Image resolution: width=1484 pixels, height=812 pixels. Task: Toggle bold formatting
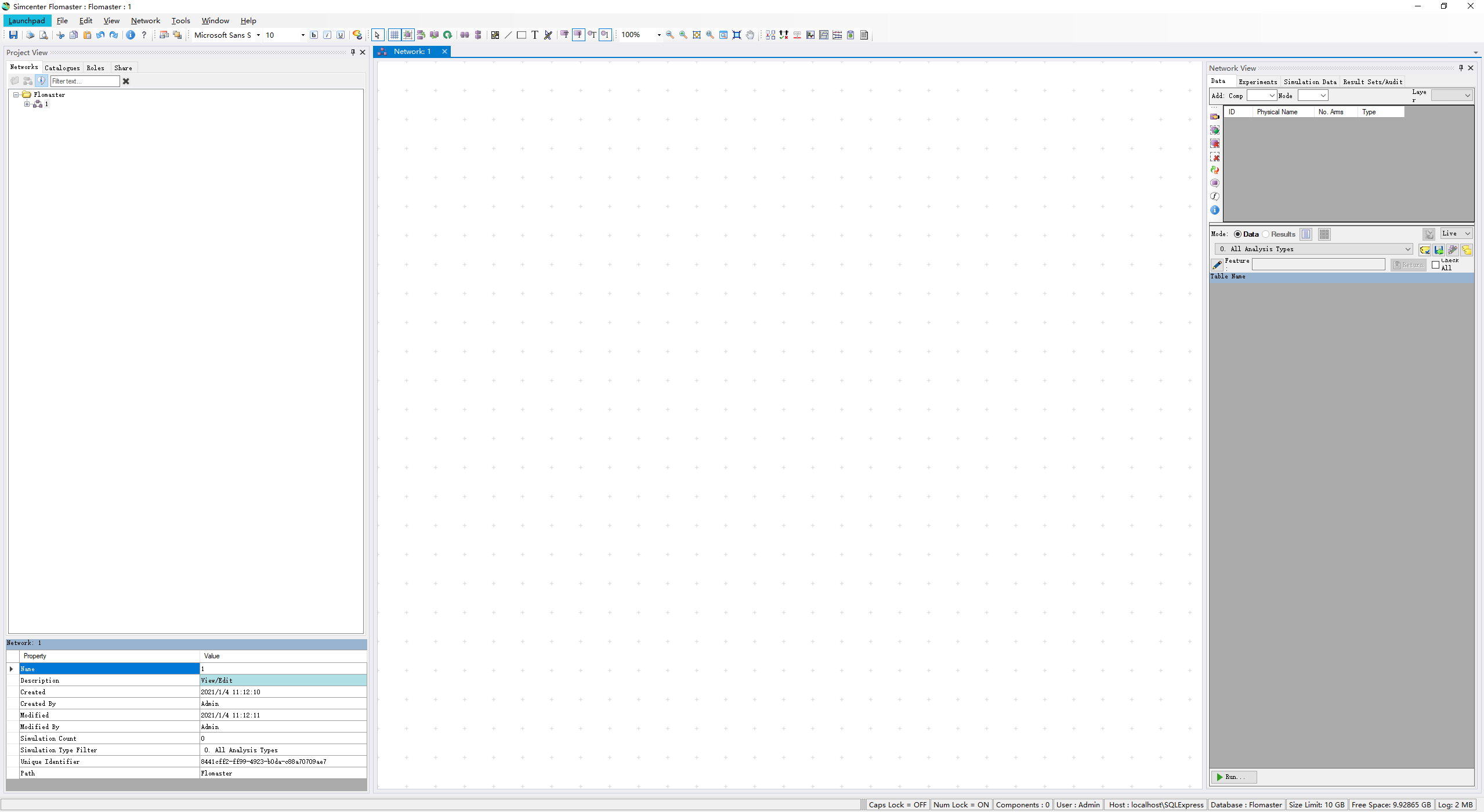[314, 35]
